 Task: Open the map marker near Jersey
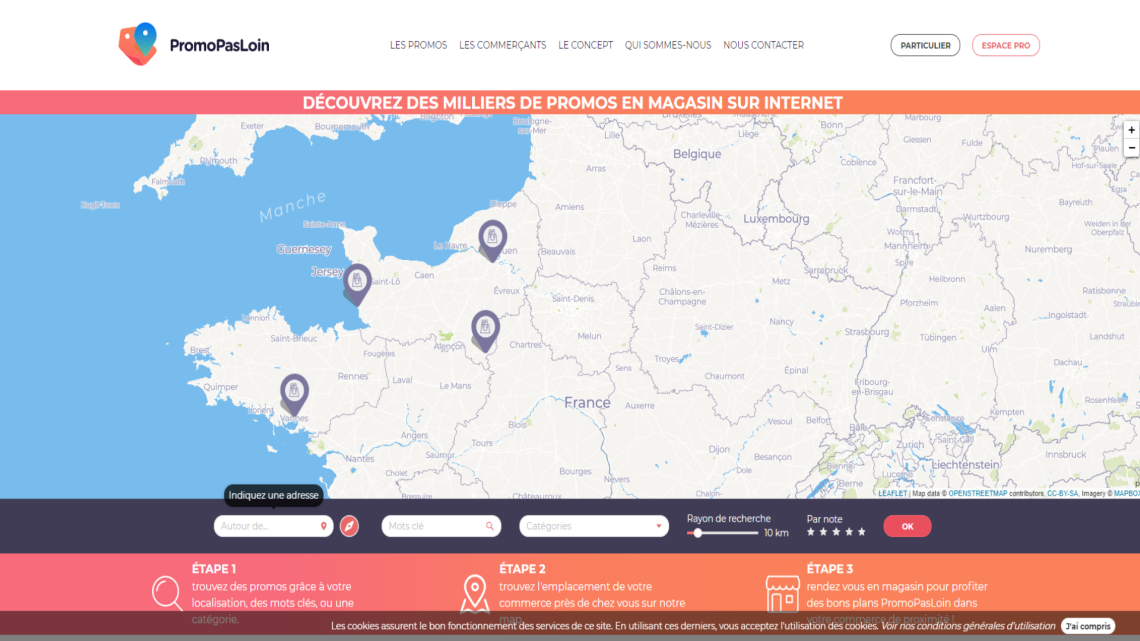(356, 283)
